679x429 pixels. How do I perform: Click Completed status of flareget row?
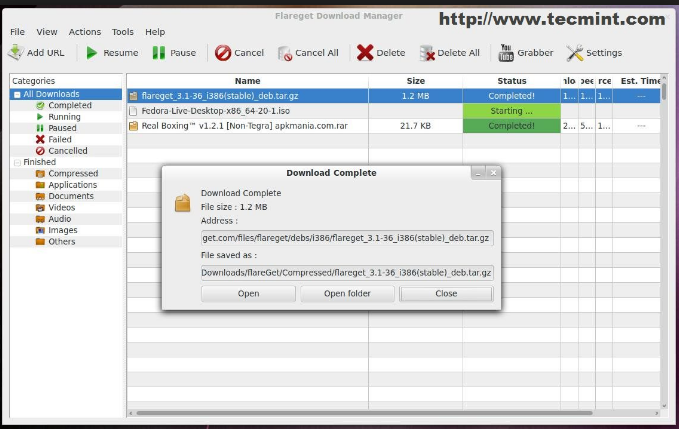point(511,96)
